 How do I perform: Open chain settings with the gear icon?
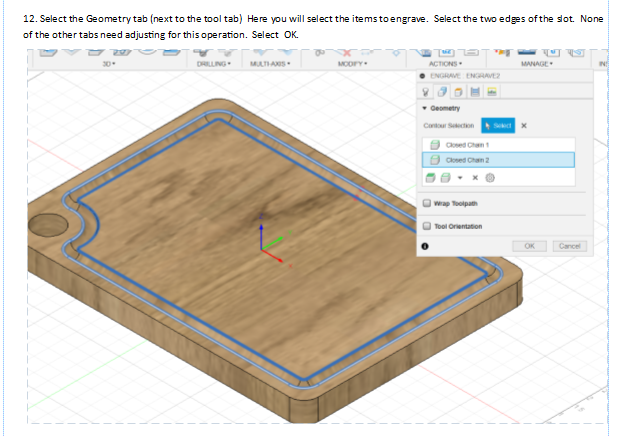pyautogui.click(x=490, y=178)
